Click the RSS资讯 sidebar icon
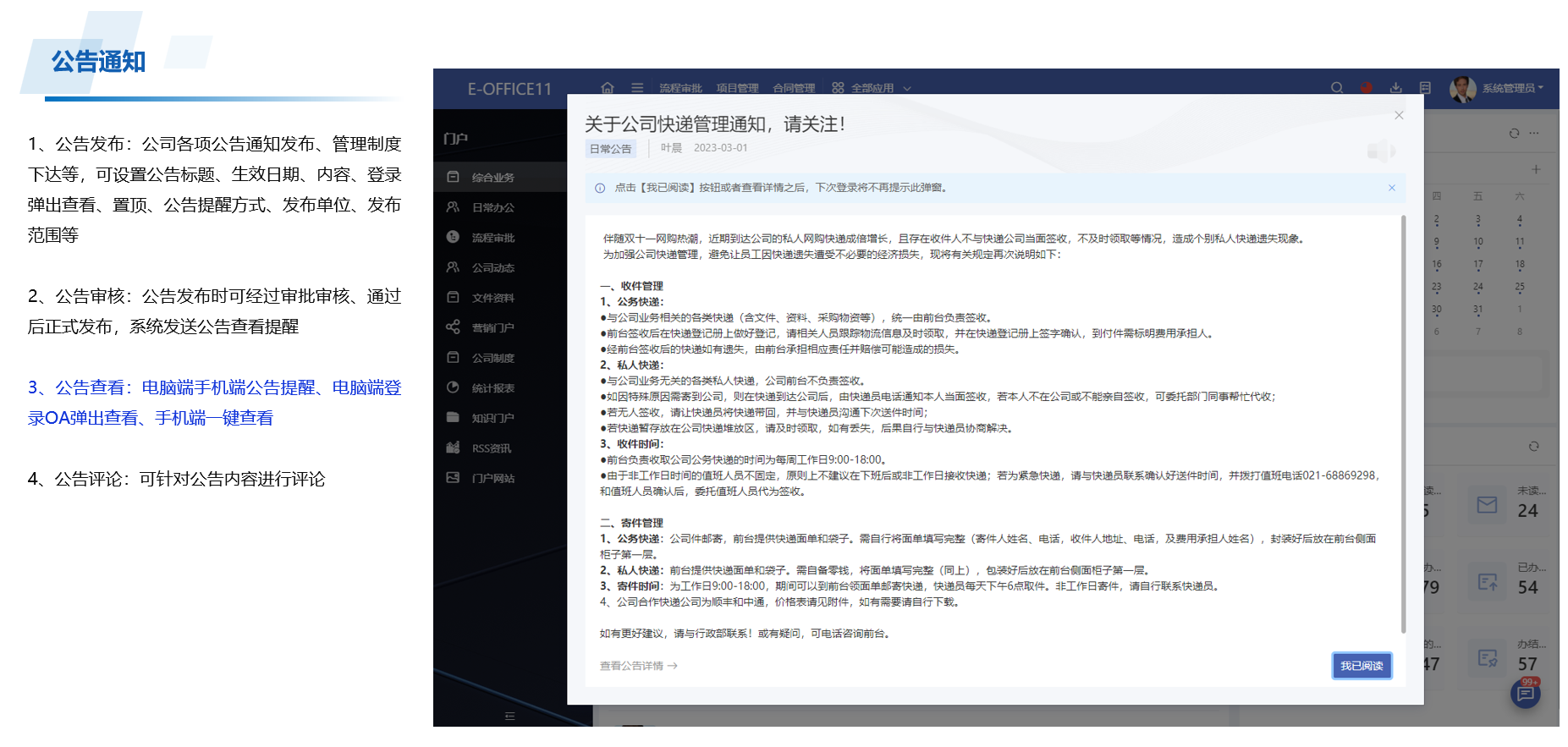Screen dimensions: 1568x747 [453, 448]
